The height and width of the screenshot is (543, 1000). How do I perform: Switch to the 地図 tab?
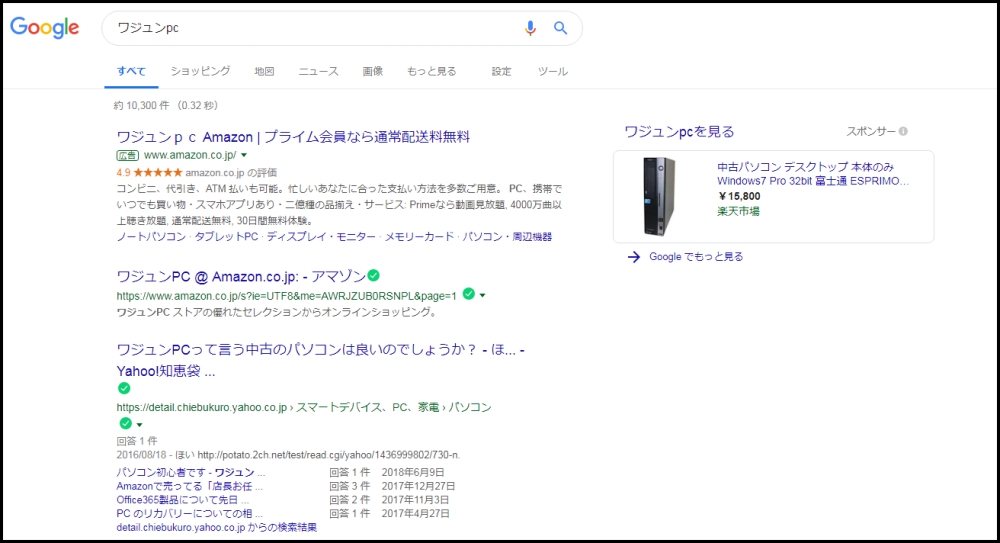264,71
